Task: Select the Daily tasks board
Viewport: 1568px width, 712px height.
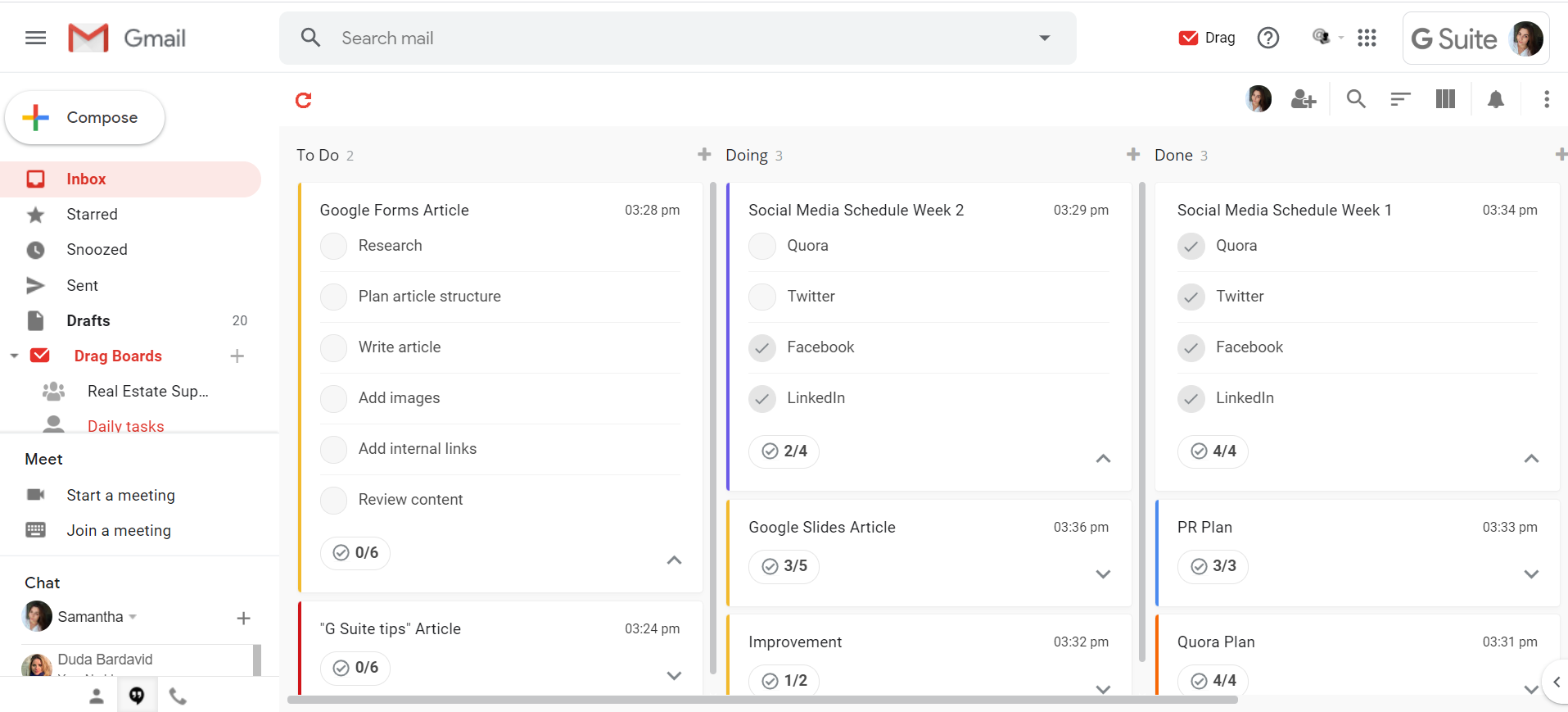Action: pos(126,425)
